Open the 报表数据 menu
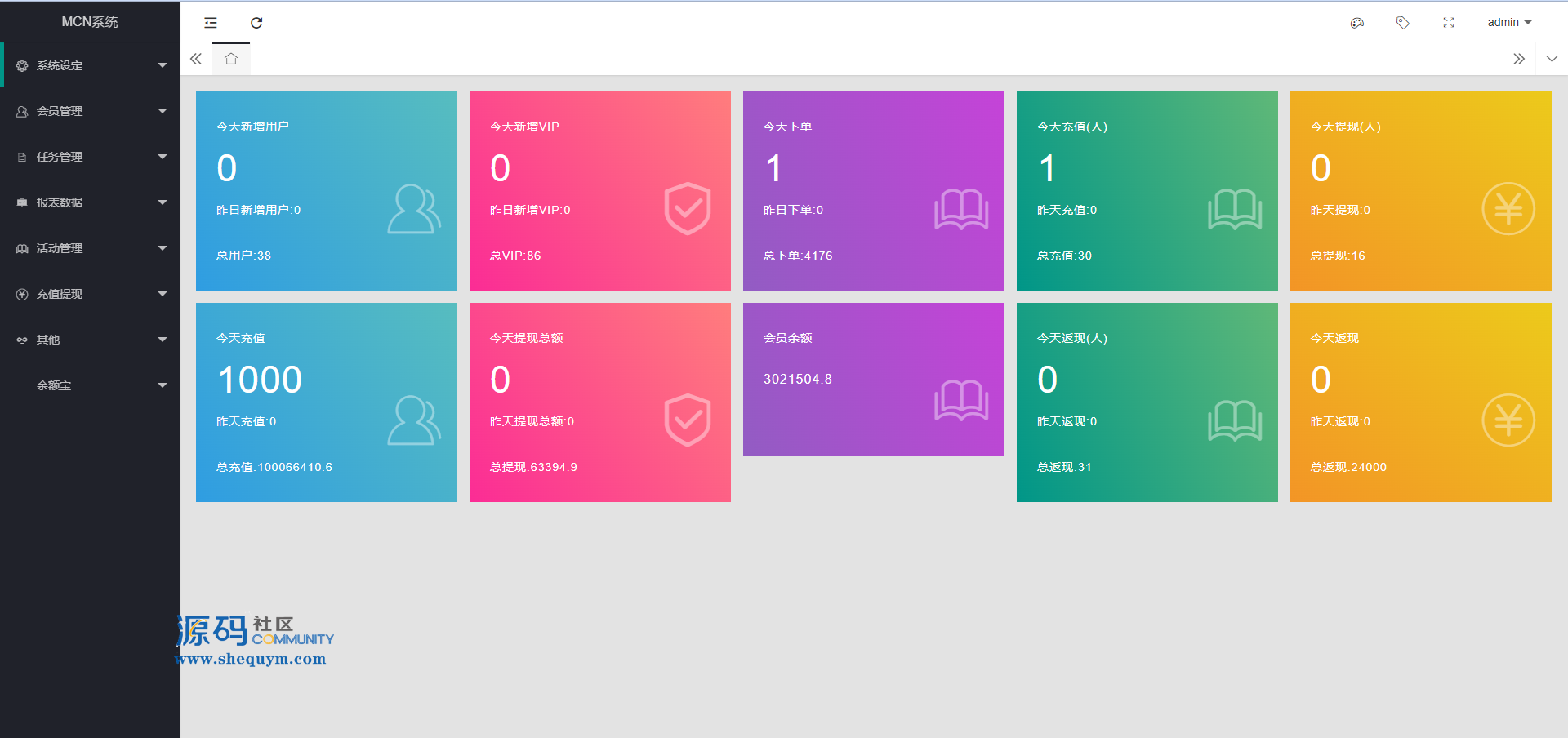Image resolution: width=1568 pixels, height=738 pixels. click(x=90, y=202)
